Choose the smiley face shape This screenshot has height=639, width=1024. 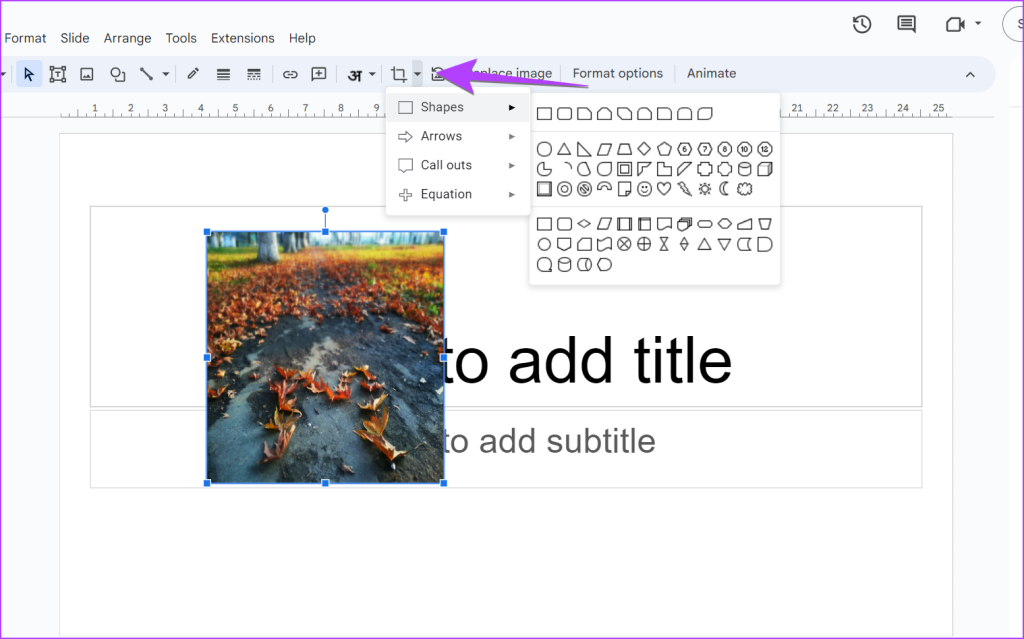(x=645, y=189)
